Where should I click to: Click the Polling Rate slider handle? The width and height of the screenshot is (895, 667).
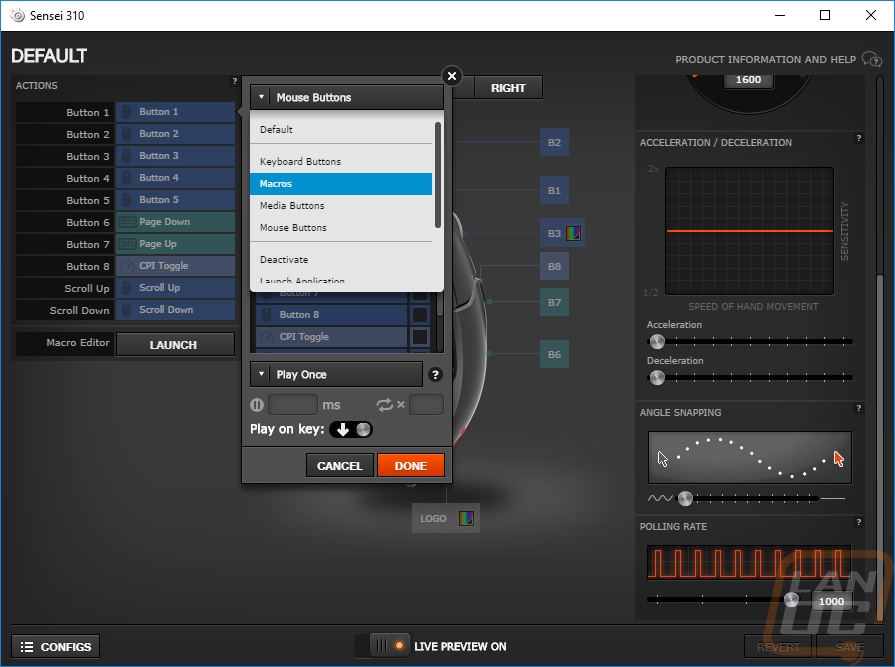791,599
